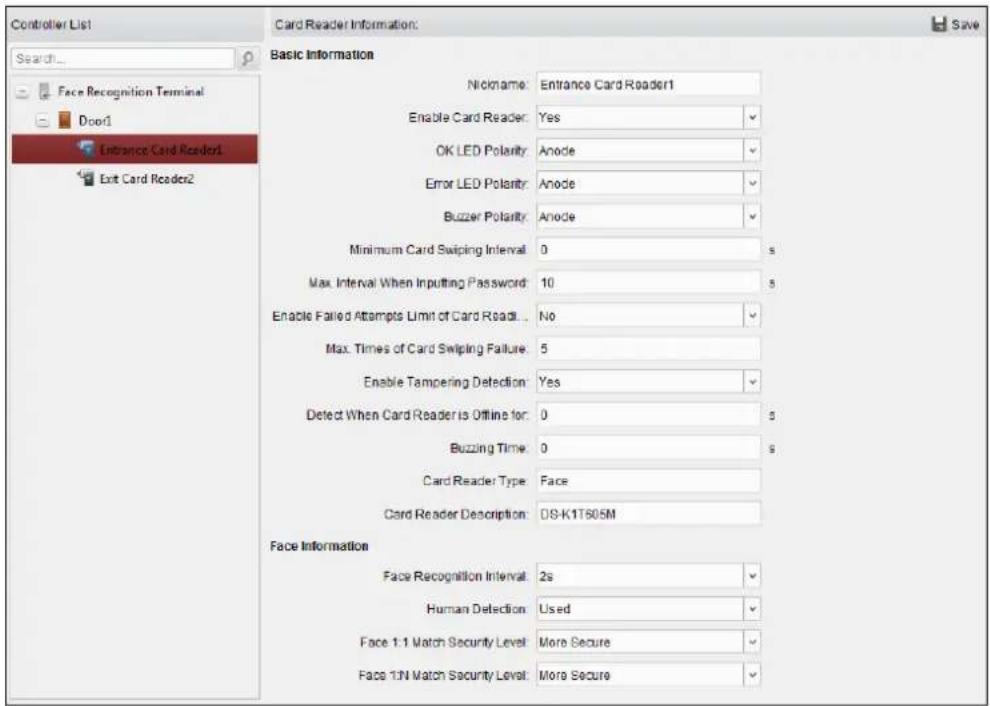Viewport: 990px width, 706px height.
Task: Open the Face Recognition Interval dropdown
Action: click(x=751, y=577)
